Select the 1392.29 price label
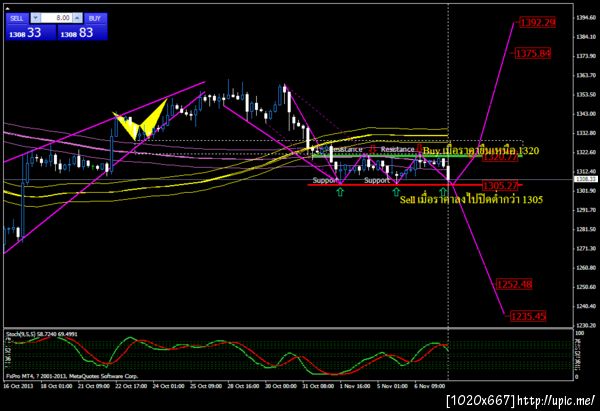 [537, 22]
